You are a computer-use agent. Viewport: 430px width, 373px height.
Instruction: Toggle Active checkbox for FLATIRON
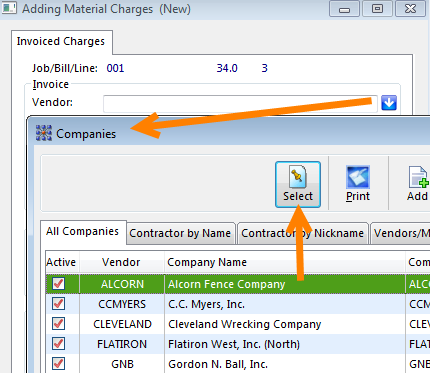pos(59,344)
